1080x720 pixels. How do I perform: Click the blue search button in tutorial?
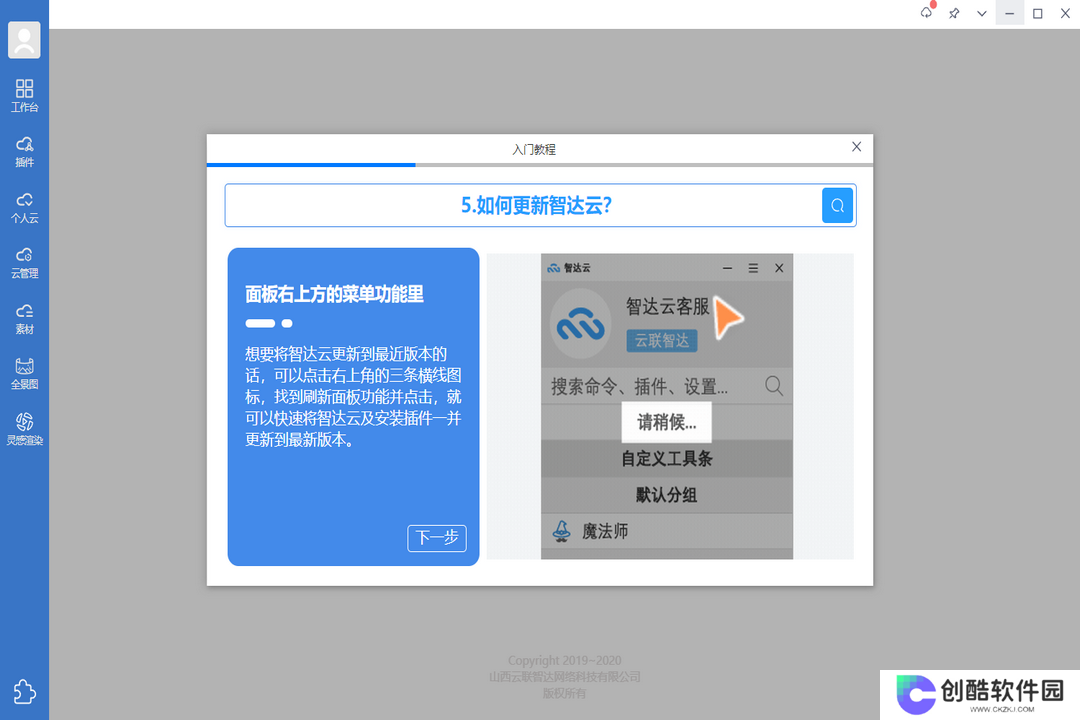coord(838,205)
